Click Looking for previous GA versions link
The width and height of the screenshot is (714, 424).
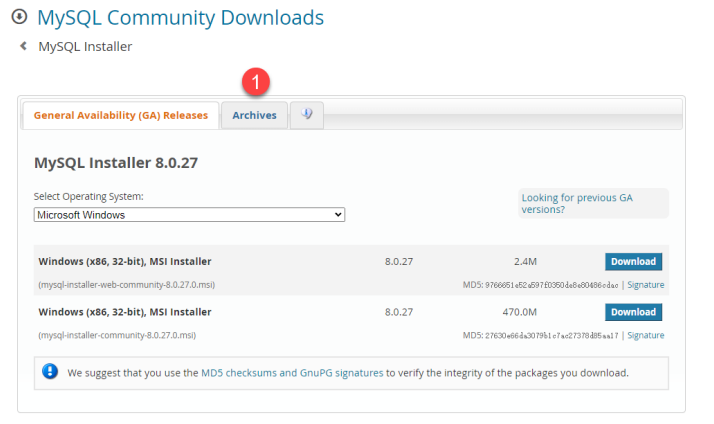click(577, 203)
